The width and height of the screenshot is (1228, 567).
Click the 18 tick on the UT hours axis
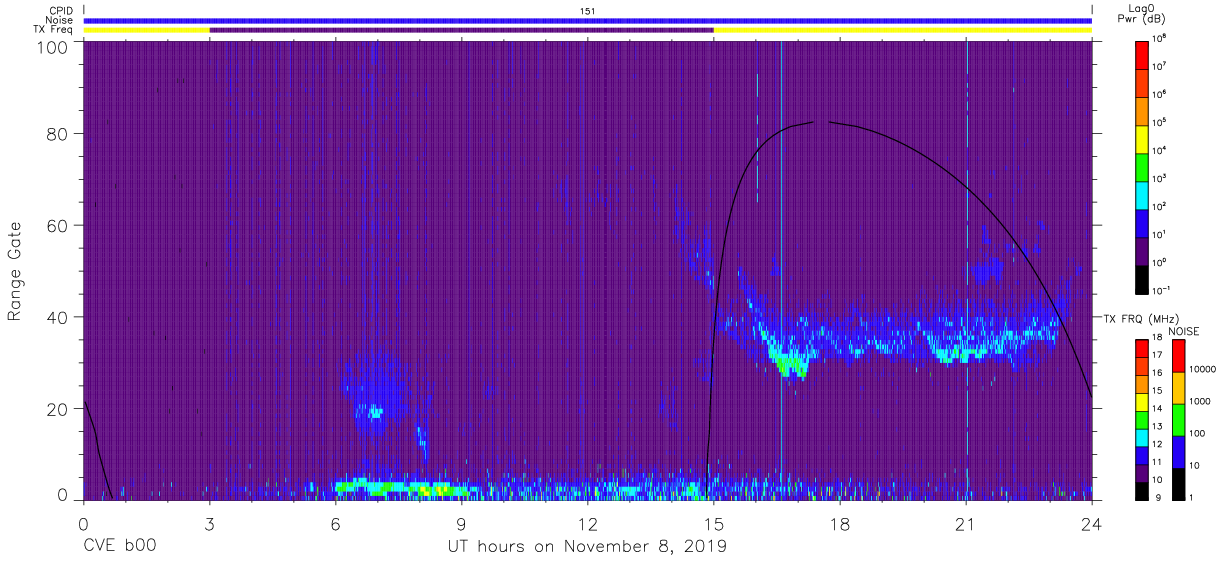pyautogui.click(x=840, y=522)
